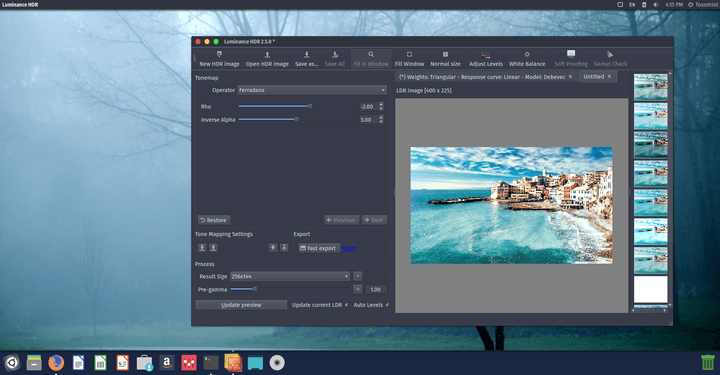The height and width of the screenshot is (375, 720).
Task: Select the third preview thumbnail
Action: tap(651, 145)
